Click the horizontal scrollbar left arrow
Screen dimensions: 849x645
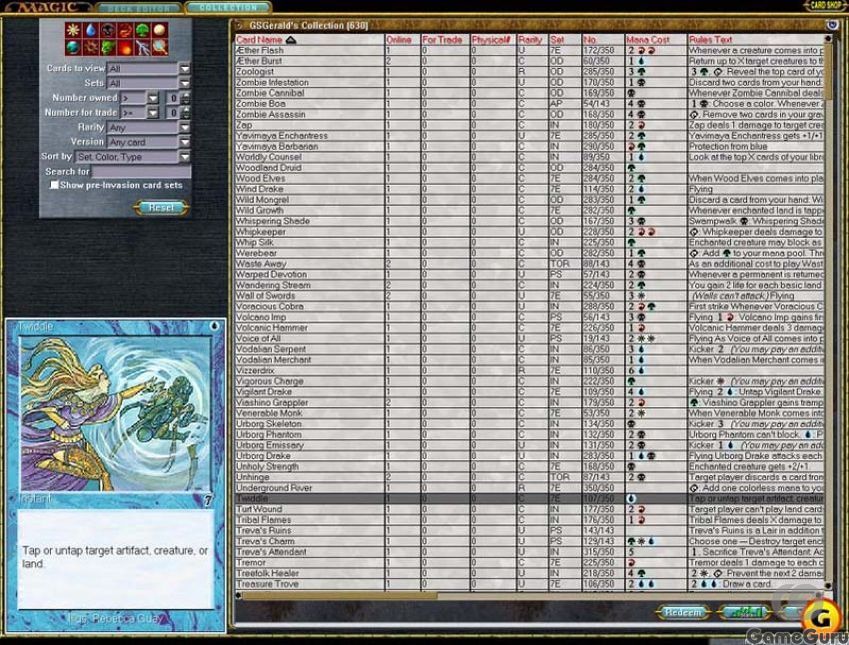pos(238,595)
